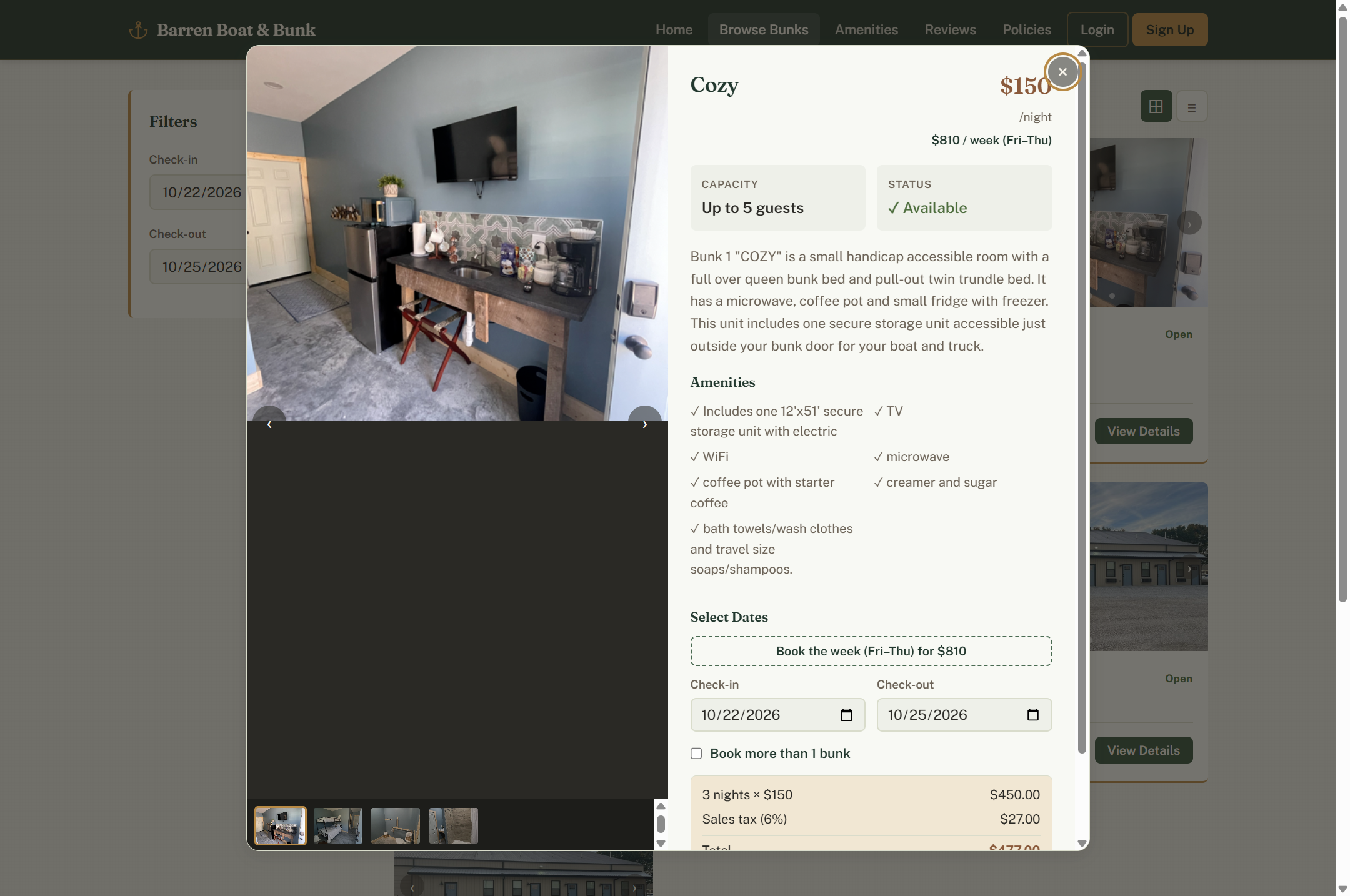Click the Login button

pyautogui.click(x=1097, y=29)
